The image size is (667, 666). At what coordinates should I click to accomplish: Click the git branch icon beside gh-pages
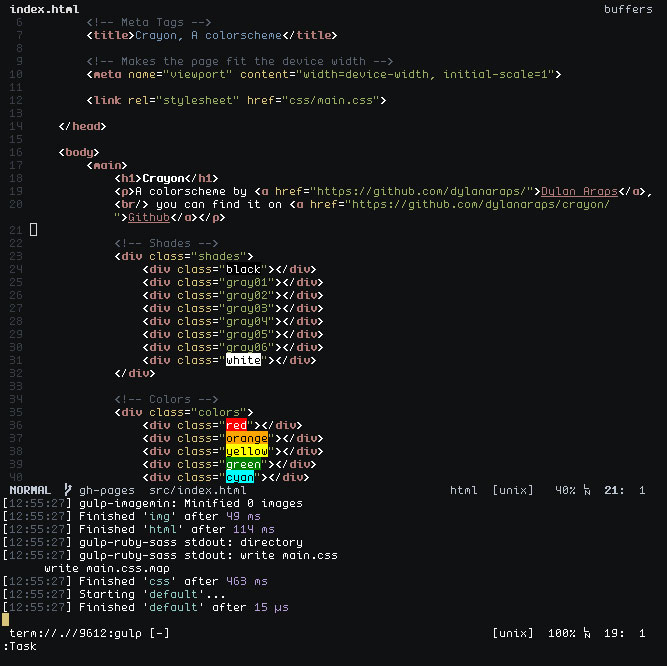68,490
